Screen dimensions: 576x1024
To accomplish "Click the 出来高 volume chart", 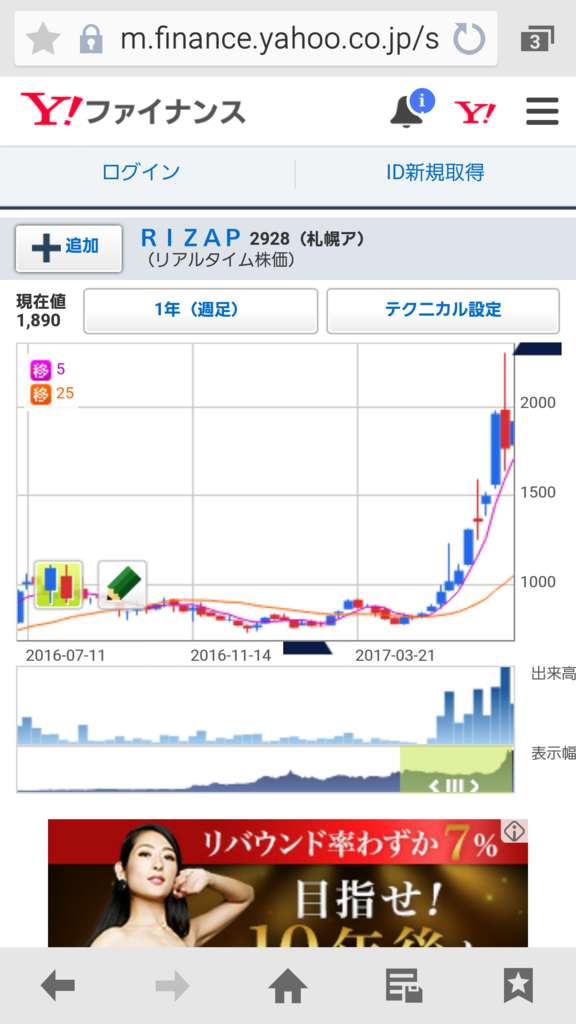I will 265,706.
